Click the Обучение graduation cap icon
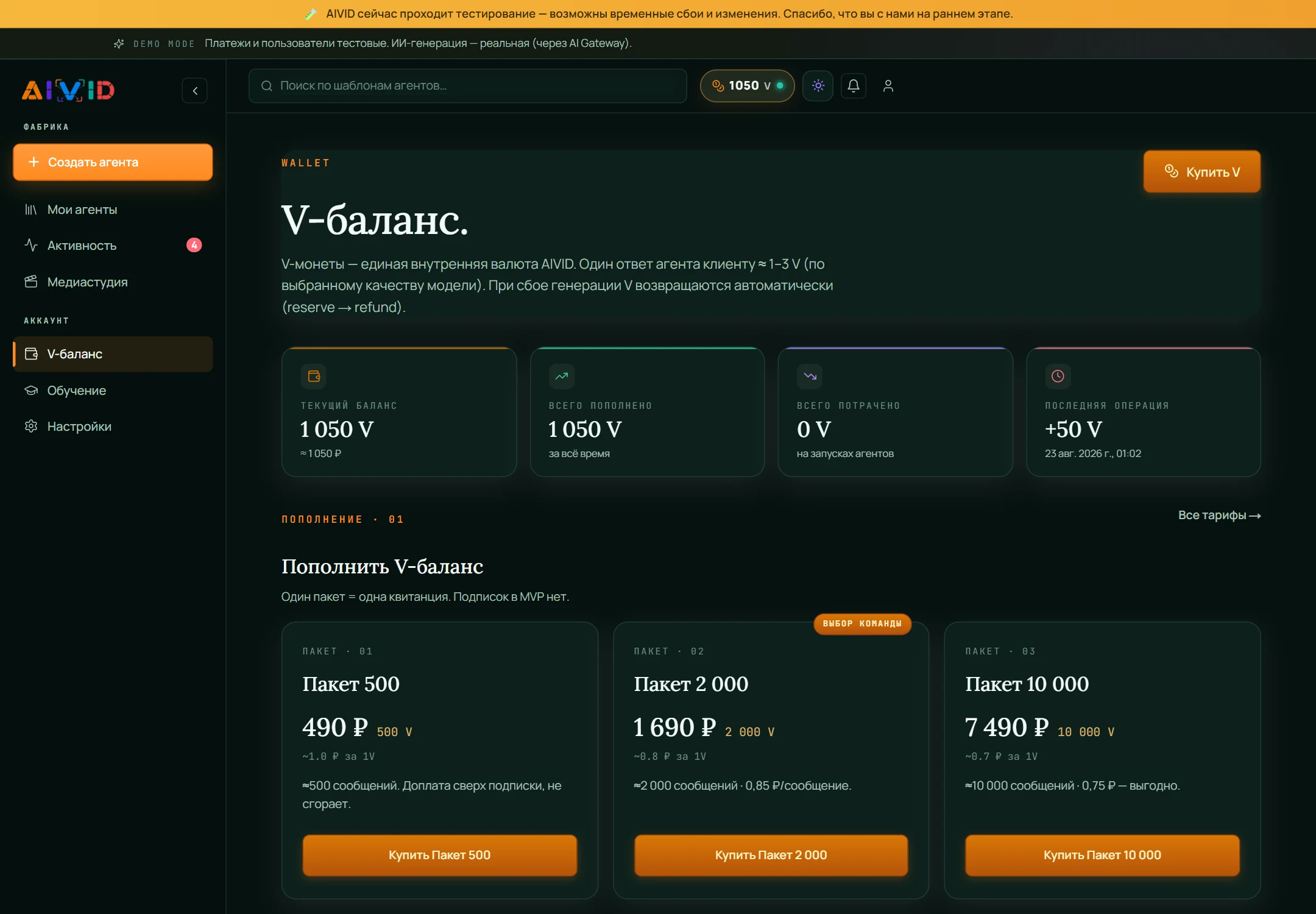 click(x=31, y=390)
